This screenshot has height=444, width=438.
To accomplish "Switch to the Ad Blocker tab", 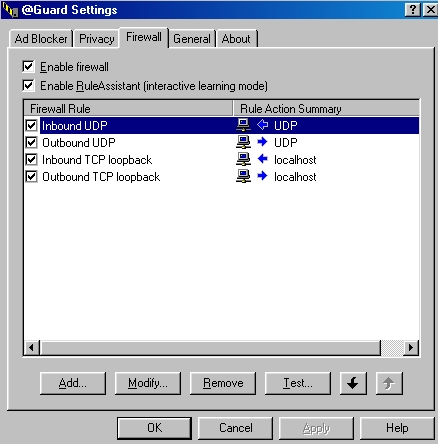I will 41,39.
